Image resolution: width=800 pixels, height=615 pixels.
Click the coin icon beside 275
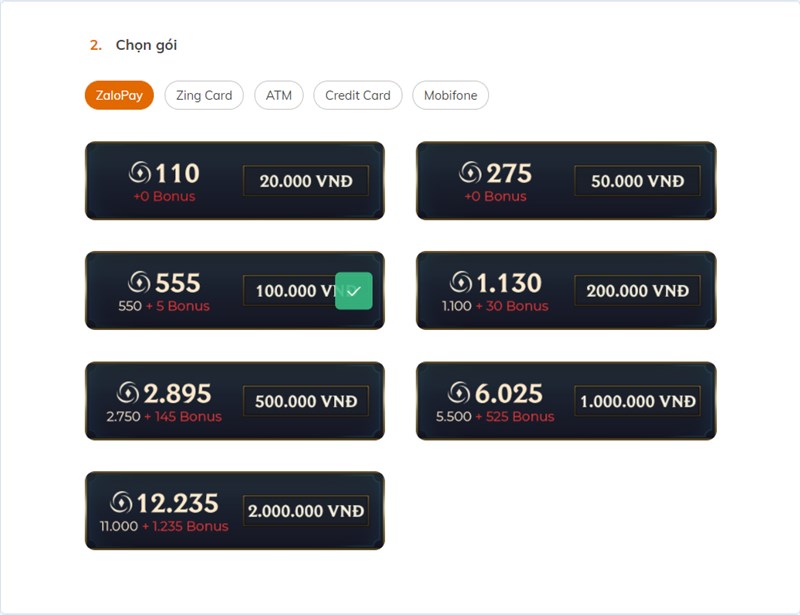point(470,173)
